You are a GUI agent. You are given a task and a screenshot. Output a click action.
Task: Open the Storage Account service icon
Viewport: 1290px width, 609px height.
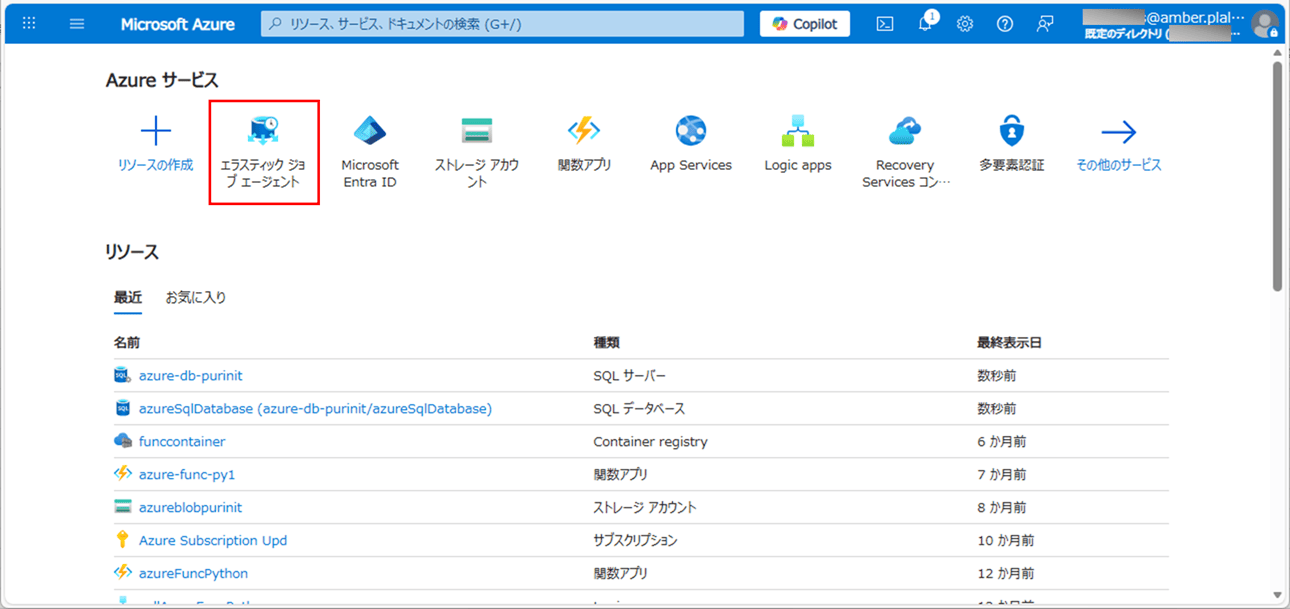[x=477, y=131]
